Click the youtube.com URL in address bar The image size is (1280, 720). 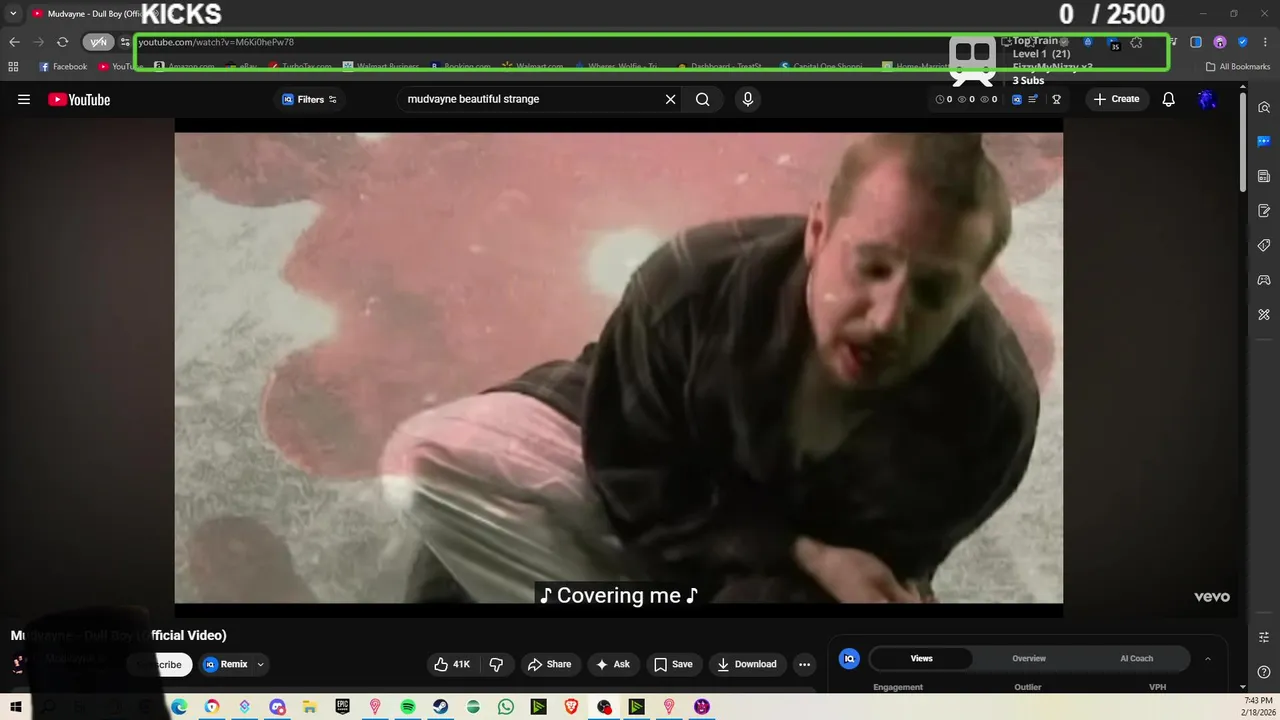pos(216,42)
